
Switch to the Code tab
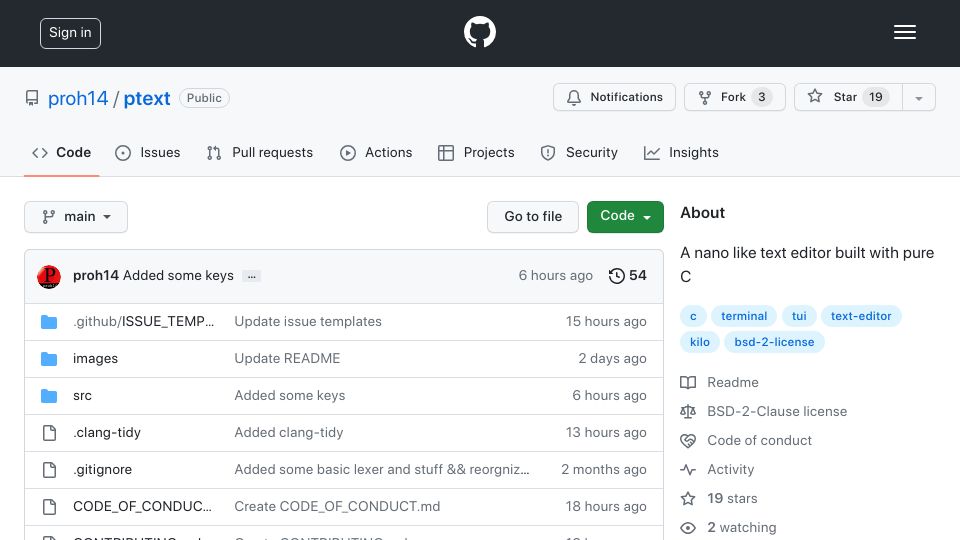[61, 152]
